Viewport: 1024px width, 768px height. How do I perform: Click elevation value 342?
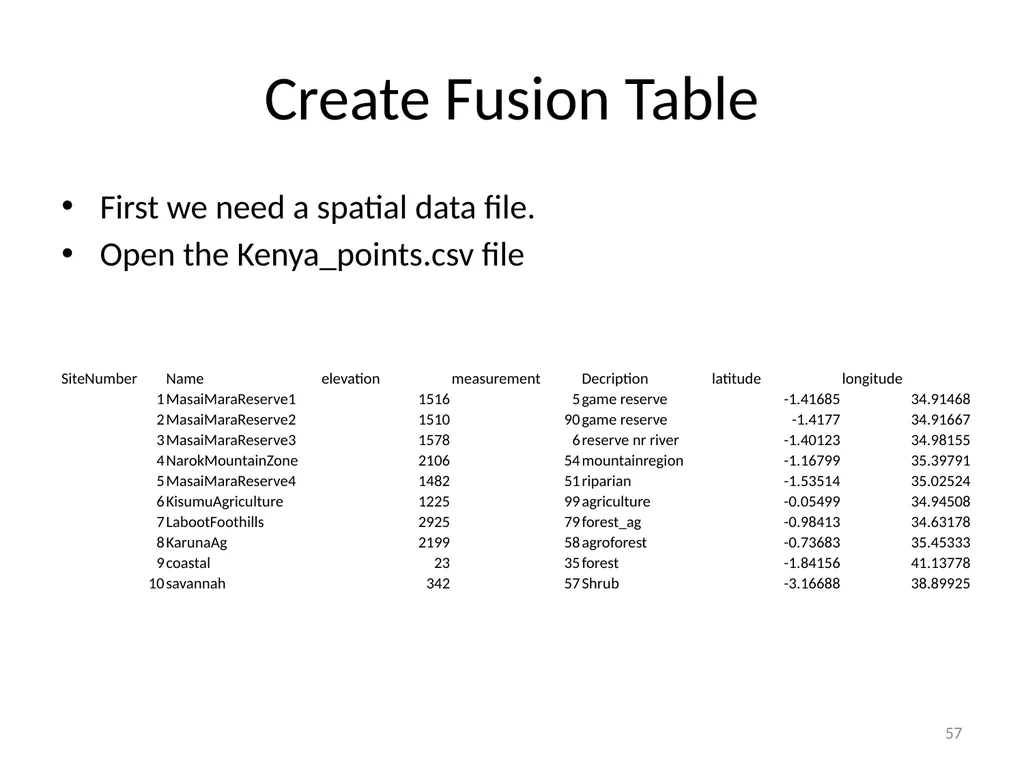(438, 583)
